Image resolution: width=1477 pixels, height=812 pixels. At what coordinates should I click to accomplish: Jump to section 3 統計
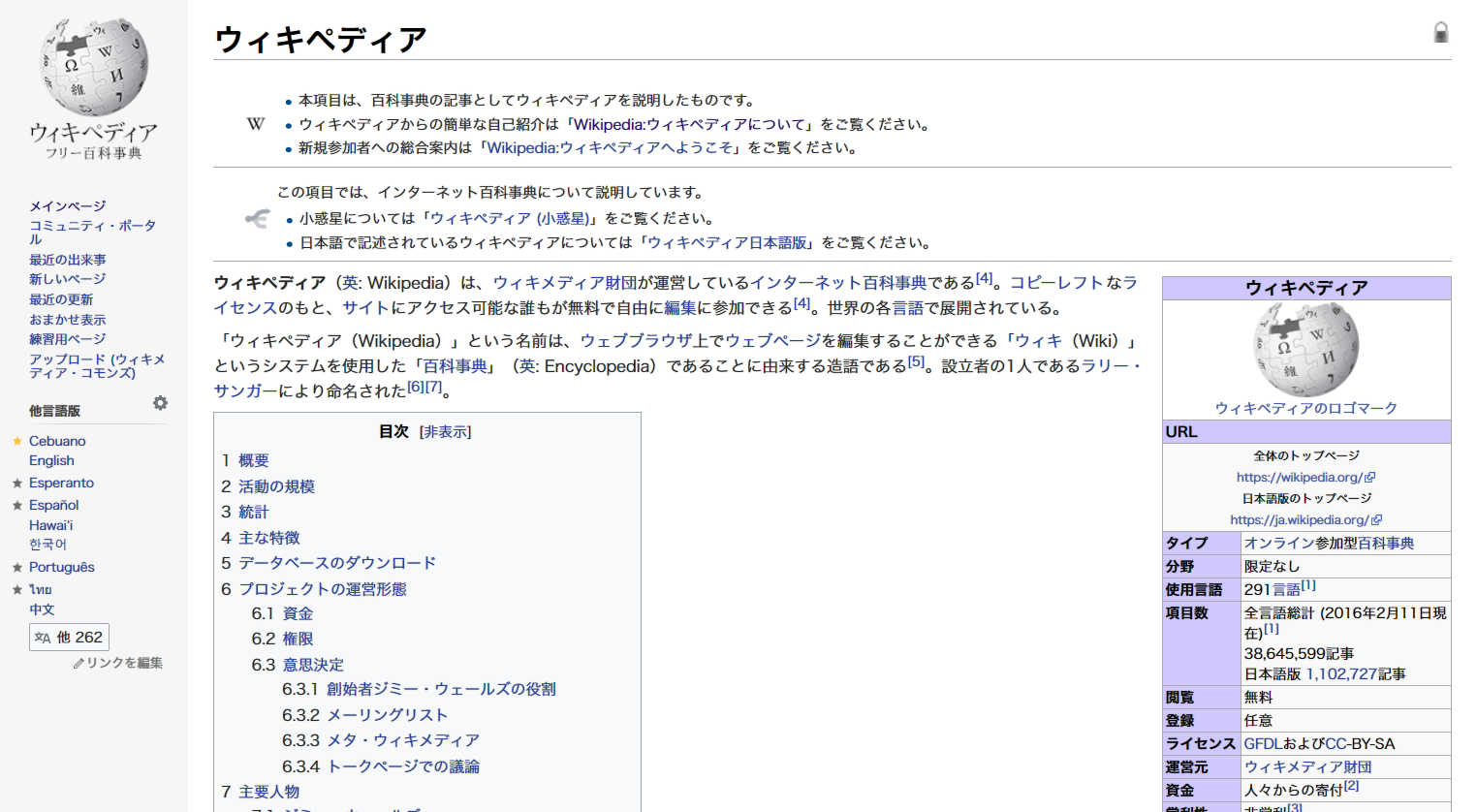tap(254, 512)
